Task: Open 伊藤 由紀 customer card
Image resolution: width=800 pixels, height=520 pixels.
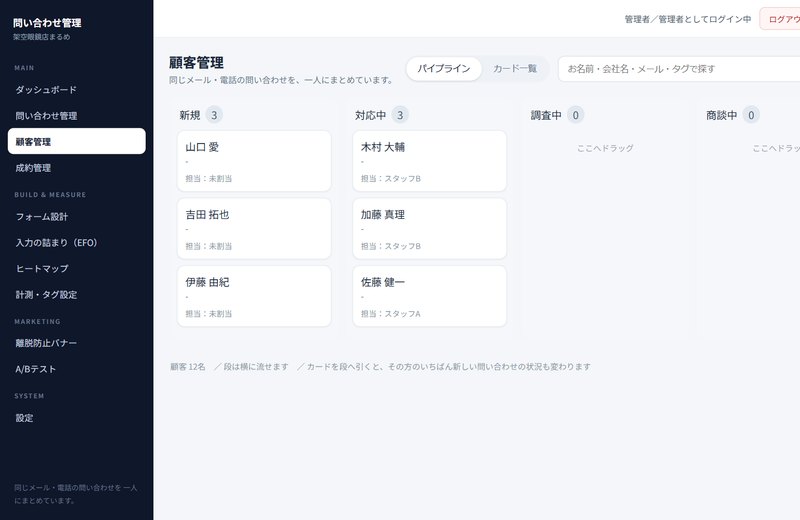Action: point(254,296)
